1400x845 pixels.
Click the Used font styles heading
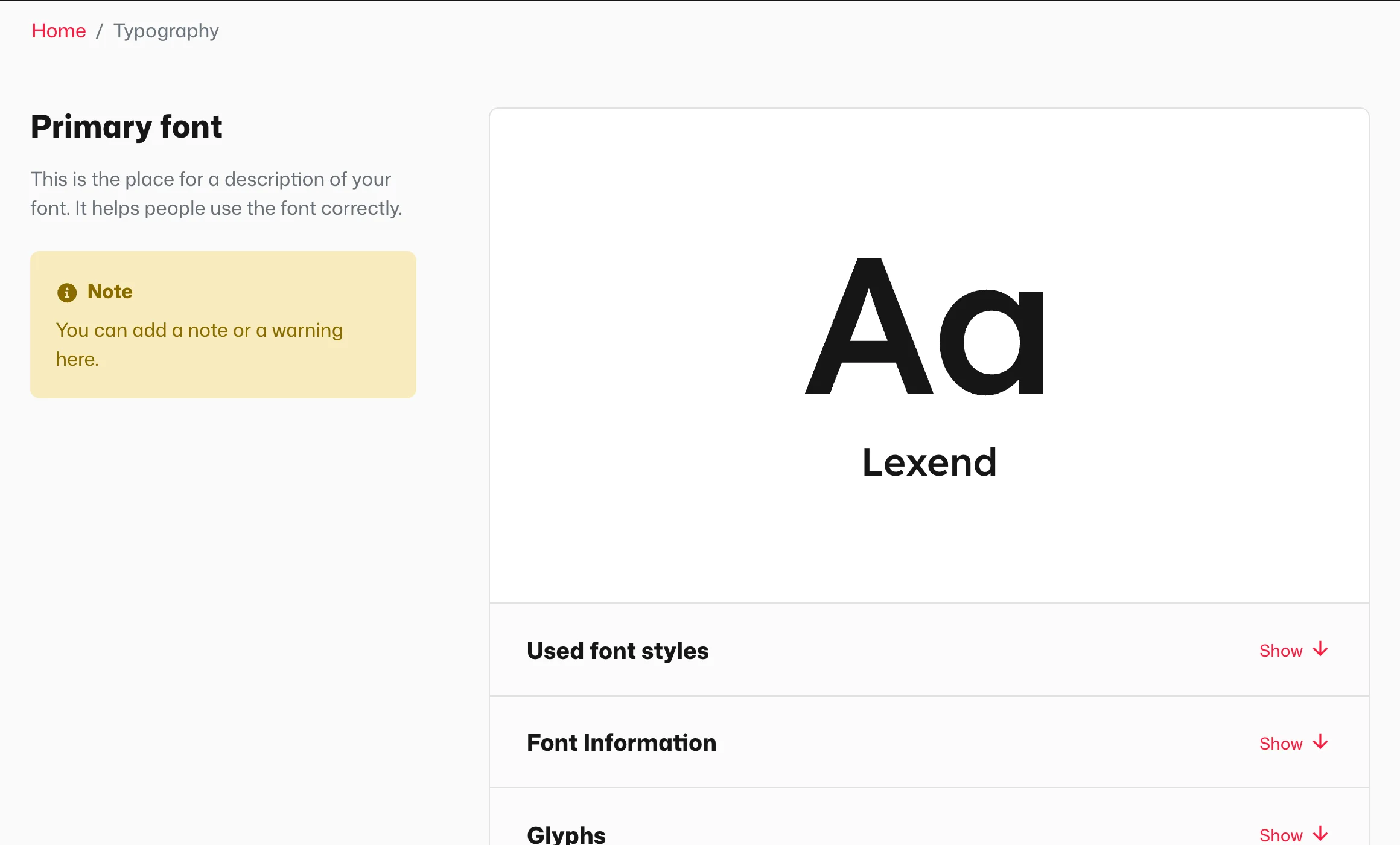pos(617,651)
